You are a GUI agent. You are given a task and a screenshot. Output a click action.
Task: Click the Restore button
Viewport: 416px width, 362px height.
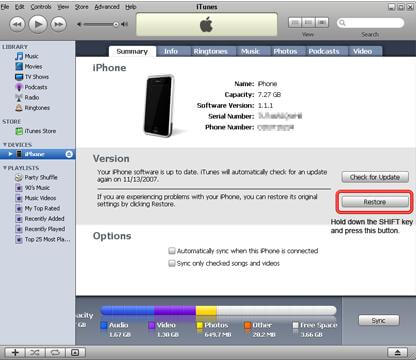(375, 202)
